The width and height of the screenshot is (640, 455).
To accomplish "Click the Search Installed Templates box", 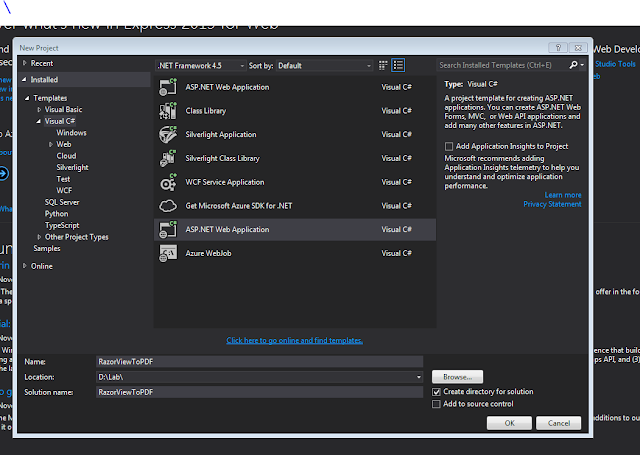I will pos(502,65).
